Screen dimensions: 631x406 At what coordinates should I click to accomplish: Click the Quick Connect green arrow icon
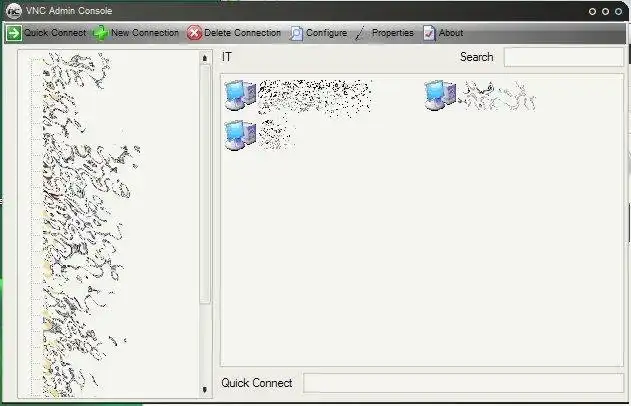pos(14,33)
